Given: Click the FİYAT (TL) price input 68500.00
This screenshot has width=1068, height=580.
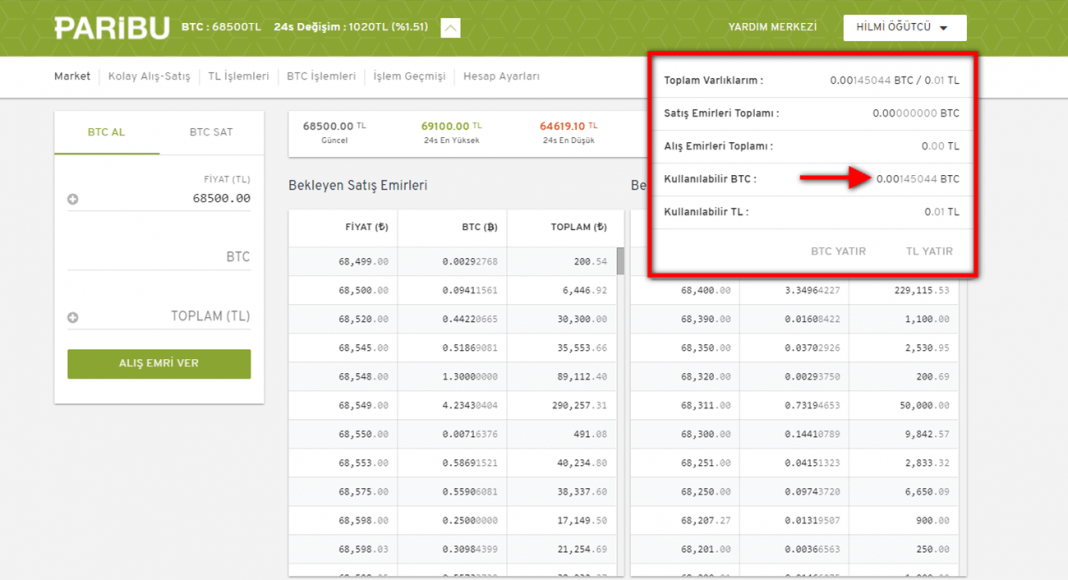Looking at the screenshot, I should pyautogui.click(x=159, y=198).
